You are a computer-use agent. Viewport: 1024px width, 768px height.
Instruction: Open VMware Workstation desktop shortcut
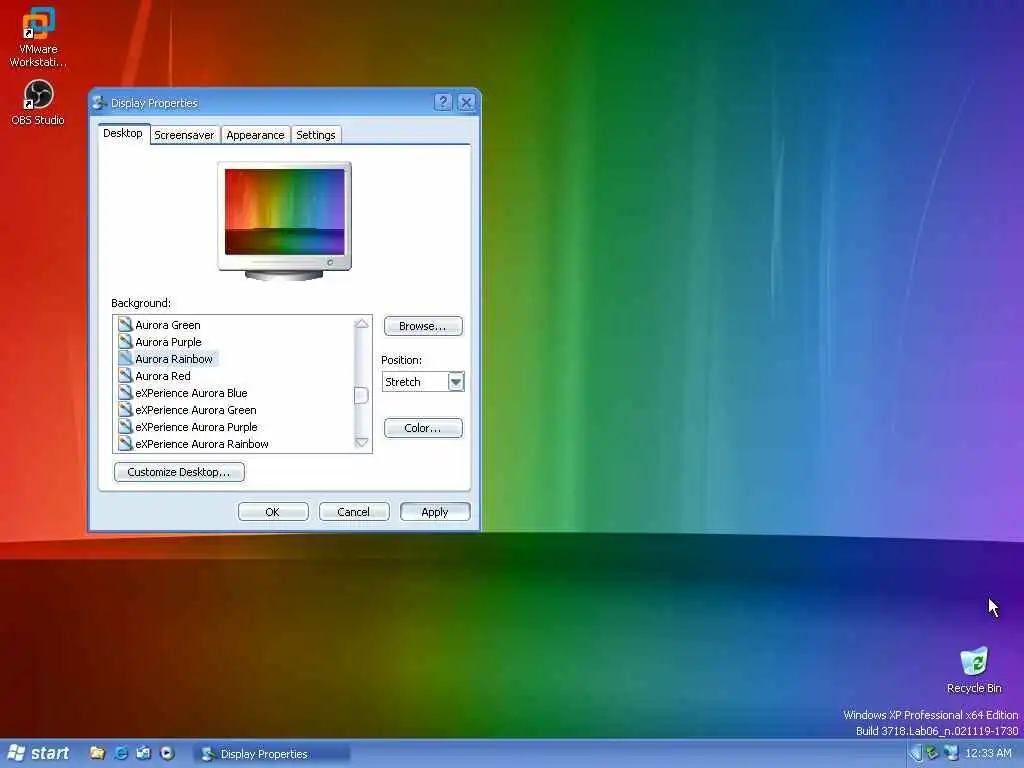(38, 37)
